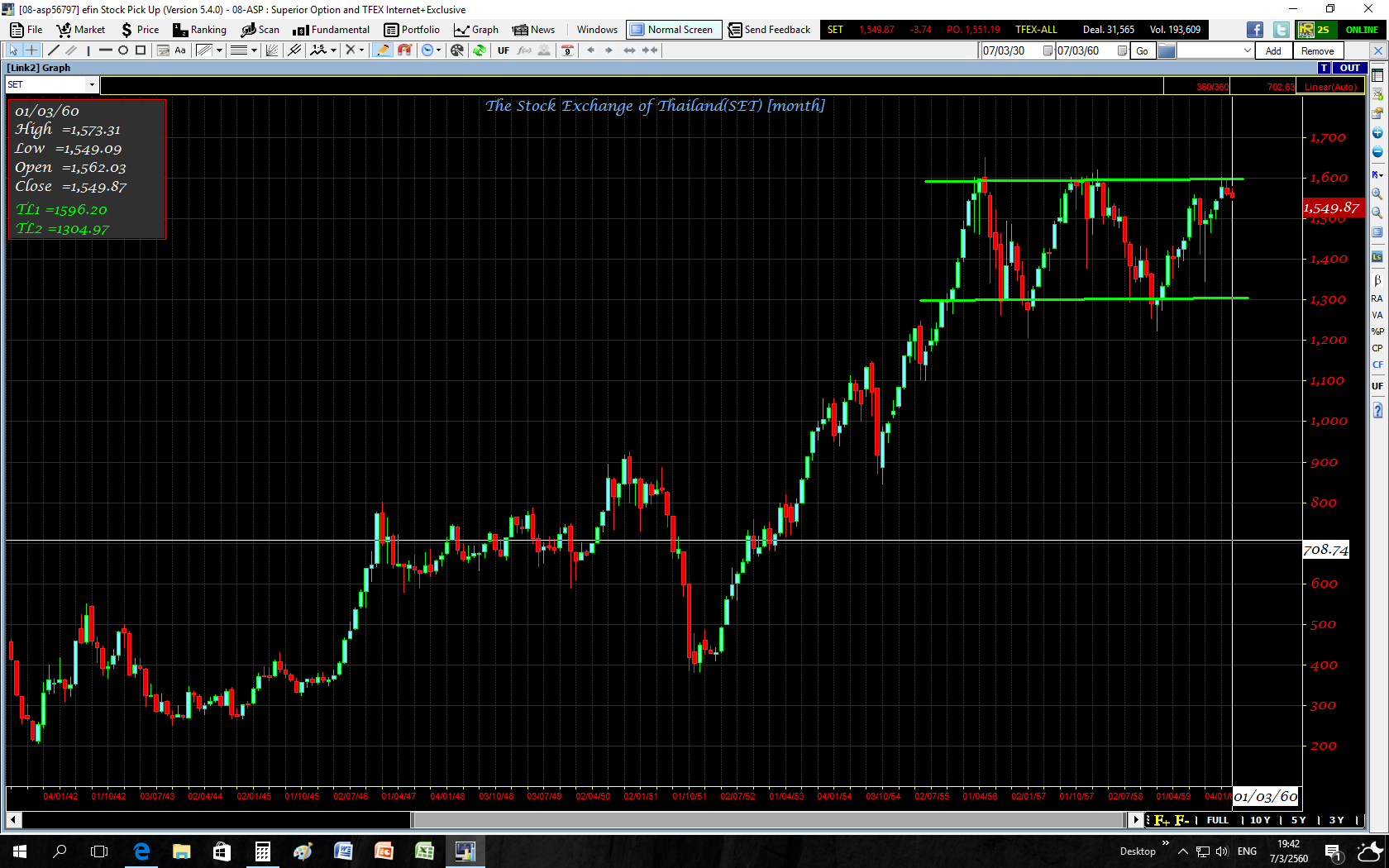The width and height of the screenshot is (1389, 868).
Task: Click the UF toolbar button
Action: pyautogui.click(x=504, y=50)
